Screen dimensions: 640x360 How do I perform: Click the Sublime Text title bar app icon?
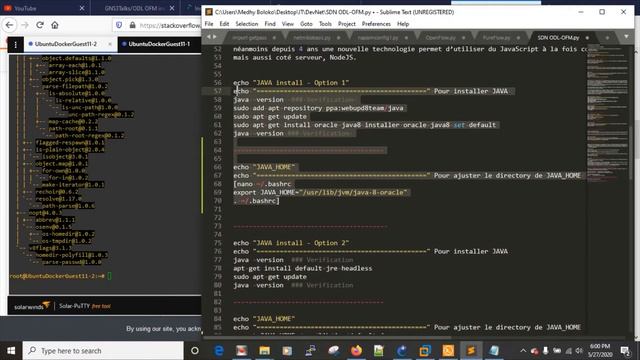tap(209, 12)
